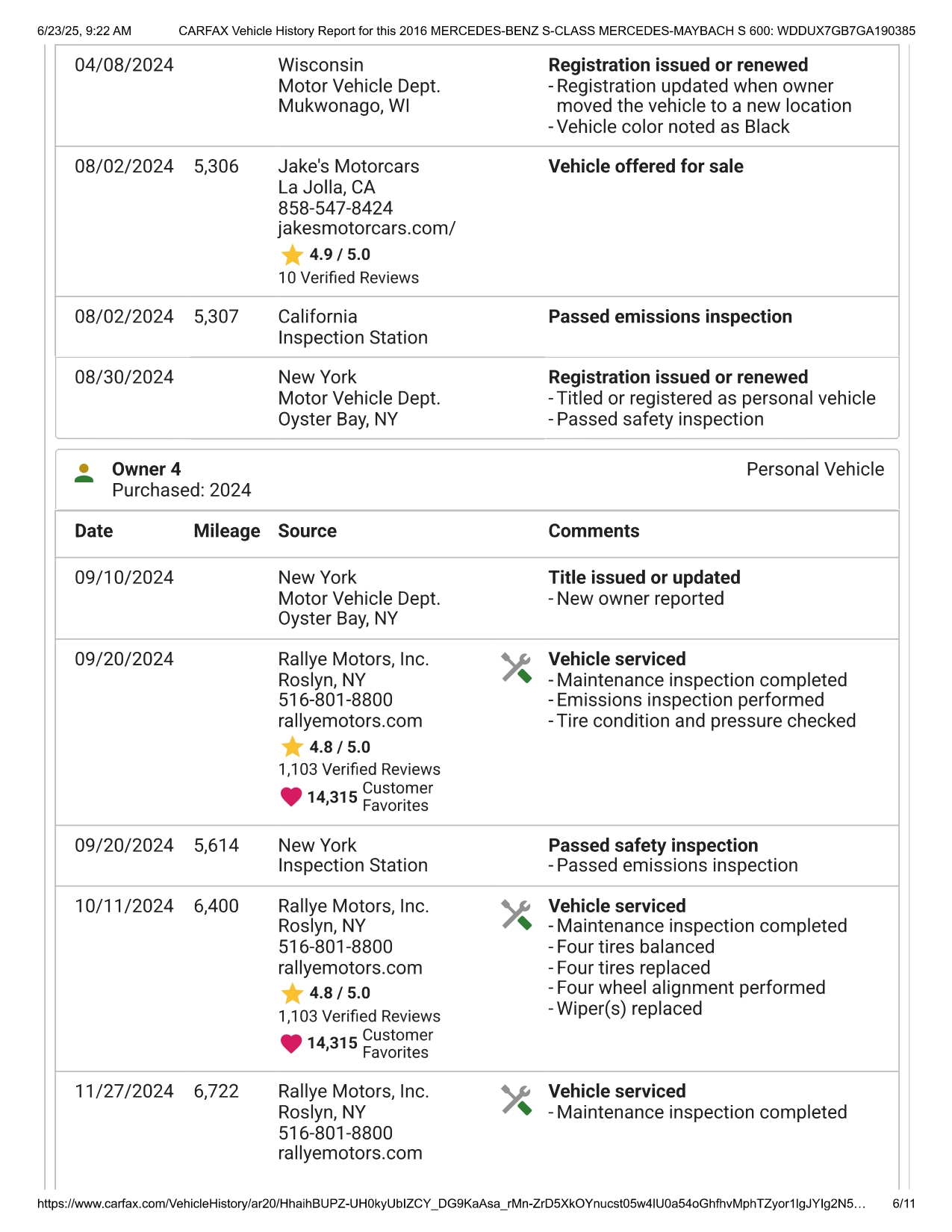Click Jake's Motorcars phone number 858-547-8424
952x1232 pixels.
[x=335, y=208]
